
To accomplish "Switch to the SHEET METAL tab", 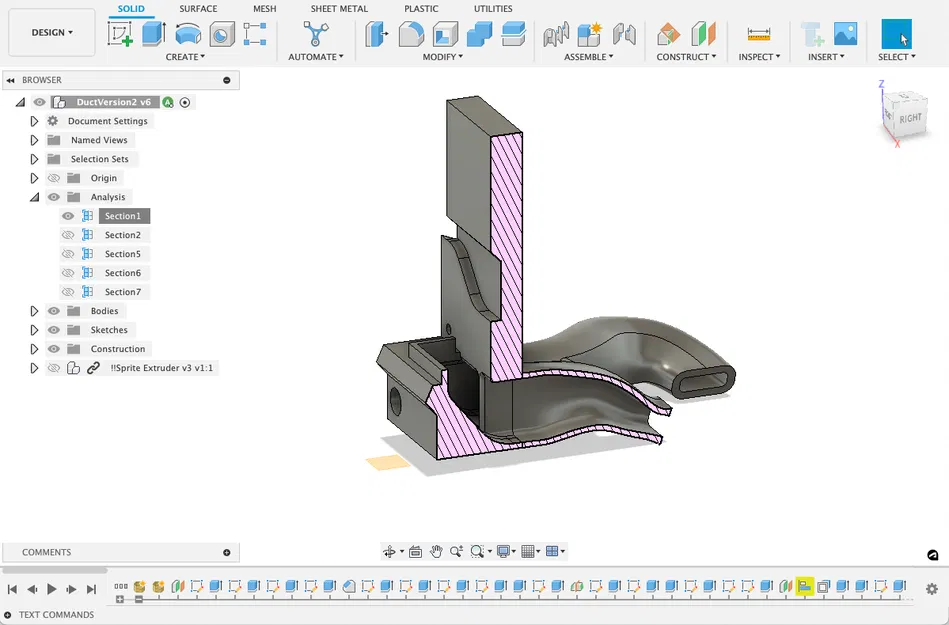I will 338,9.
